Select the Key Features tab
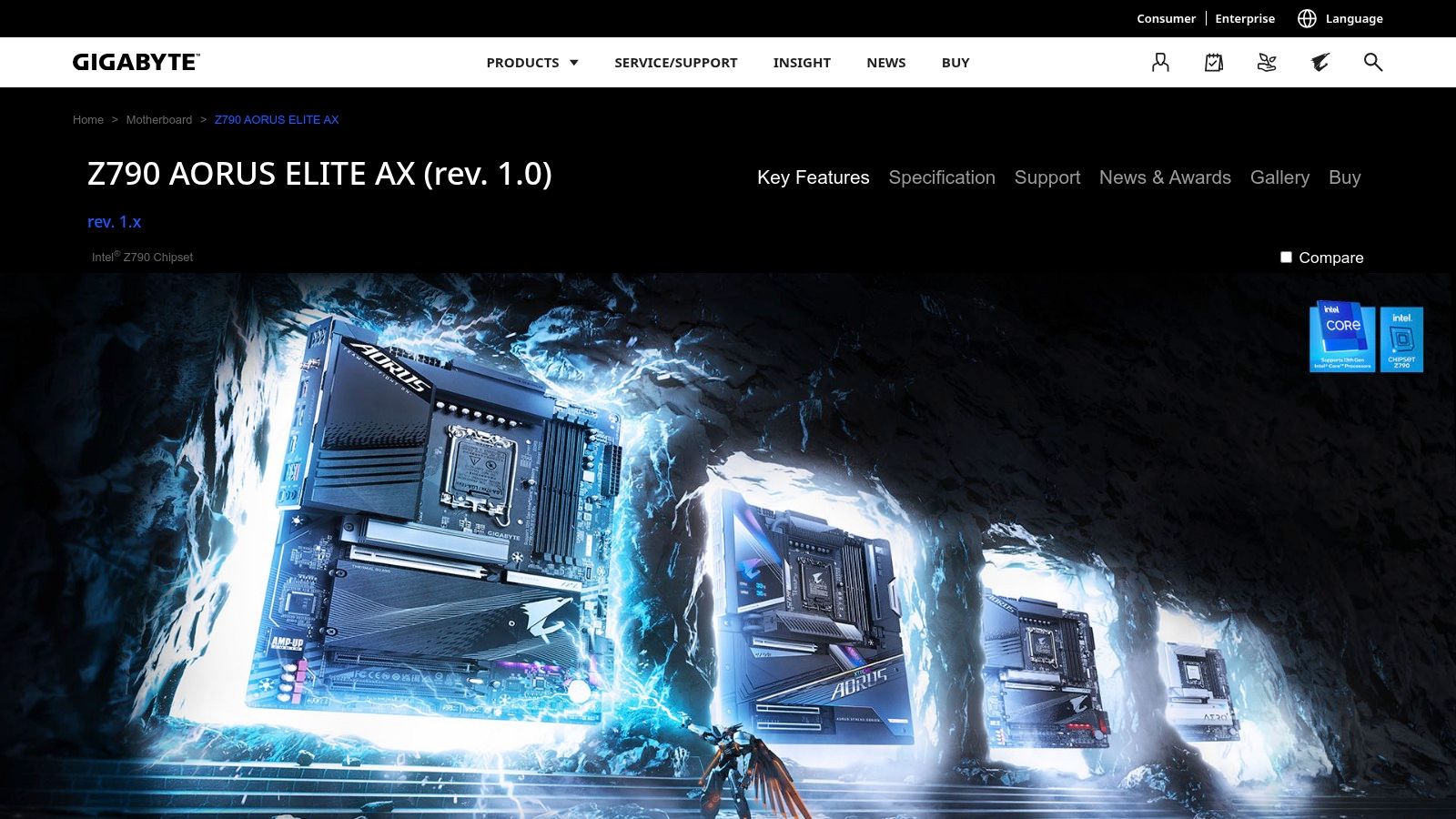The height and width of the screenshot is (819, 1456). [814, 177]
